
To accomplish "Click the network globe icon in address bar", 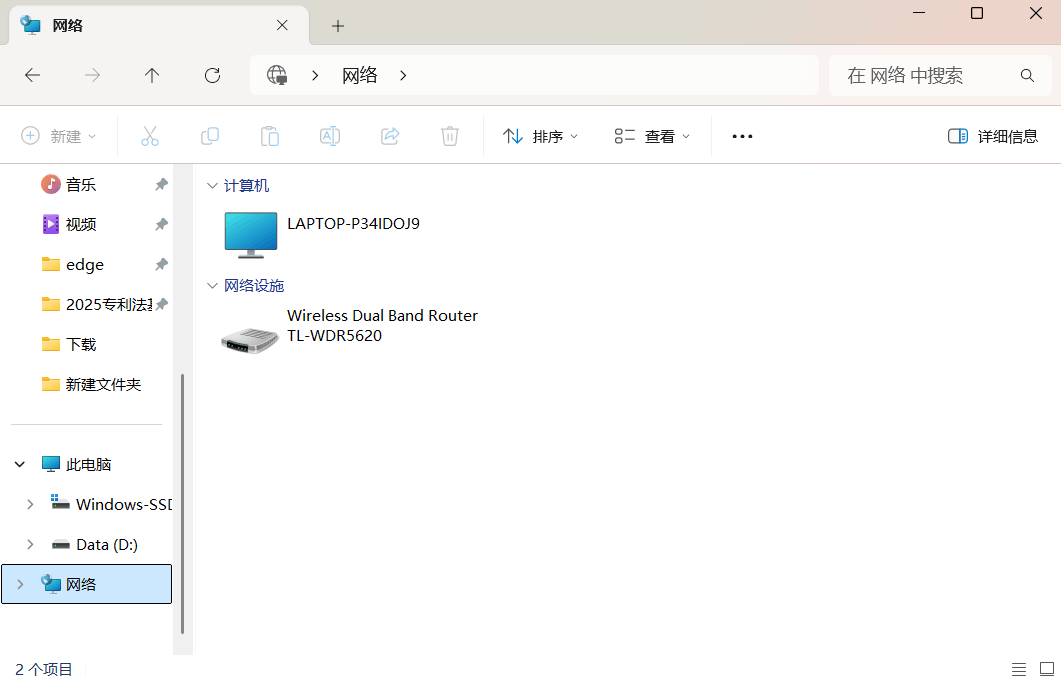I will coord(277,75).
